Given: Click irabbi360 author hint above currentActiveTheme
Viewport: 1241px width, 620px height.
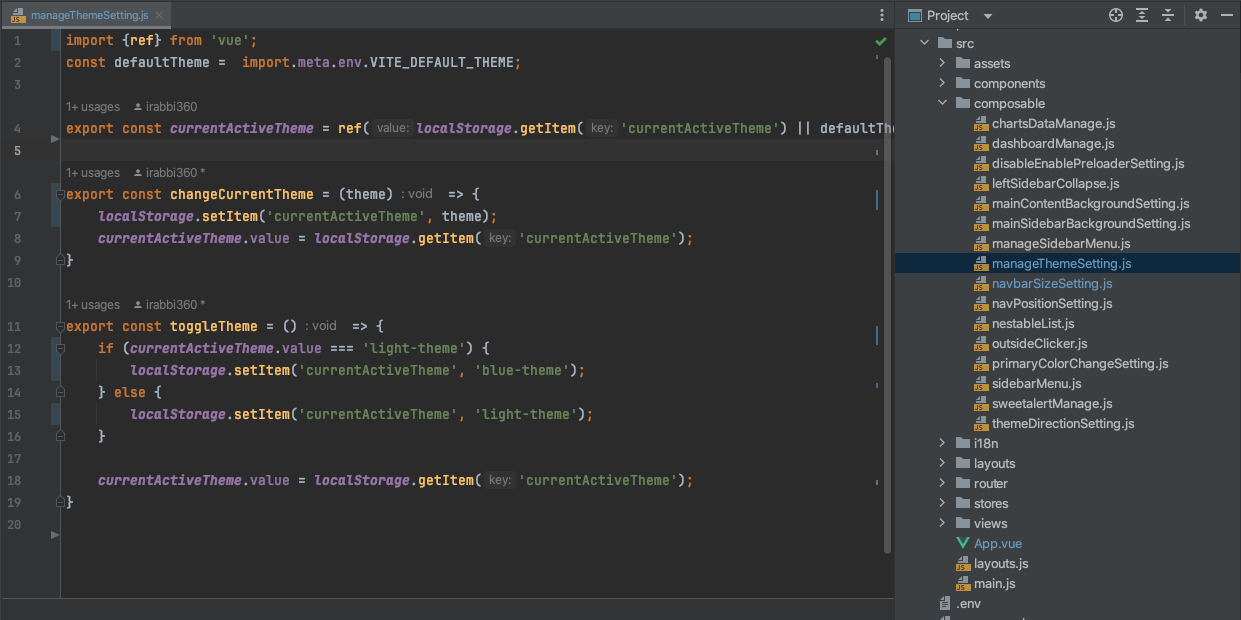Looking at the screenshot, I should coord(166,107).
